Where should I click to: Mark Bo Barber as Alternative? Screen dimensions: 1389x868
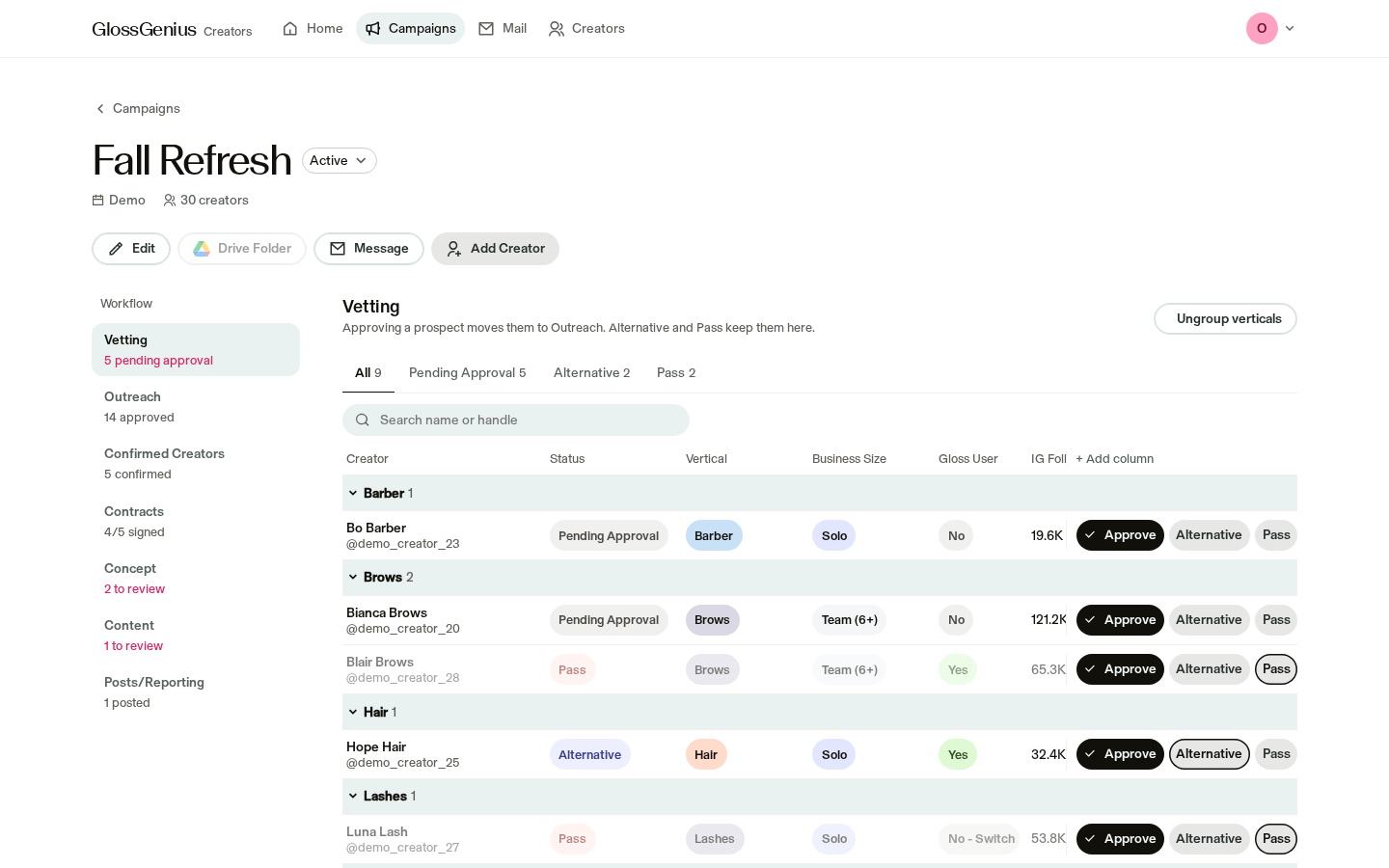click(1209, 535)
